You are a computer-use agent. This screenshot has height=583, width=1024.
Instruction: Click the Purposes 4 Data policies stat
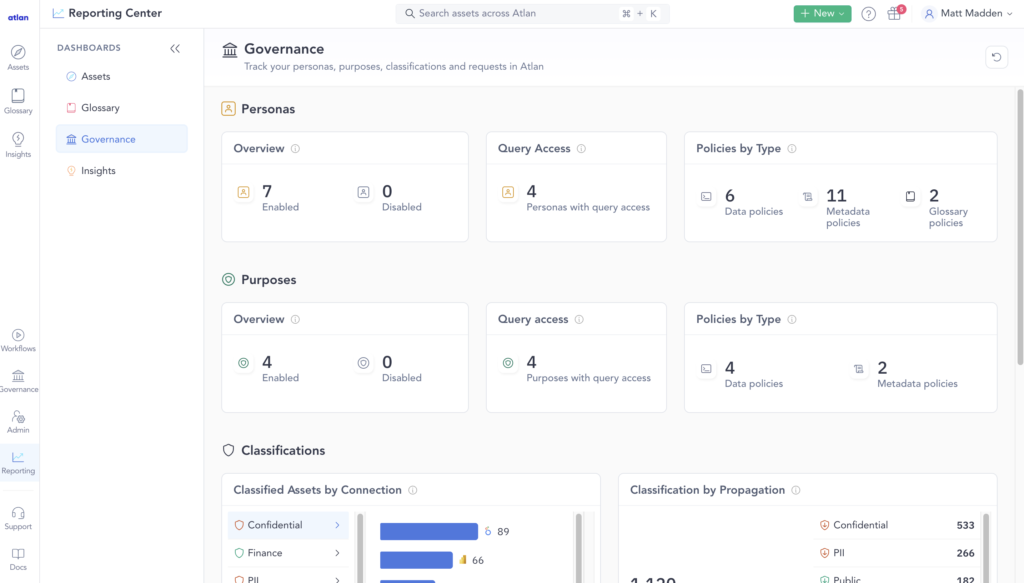(741, 374)
